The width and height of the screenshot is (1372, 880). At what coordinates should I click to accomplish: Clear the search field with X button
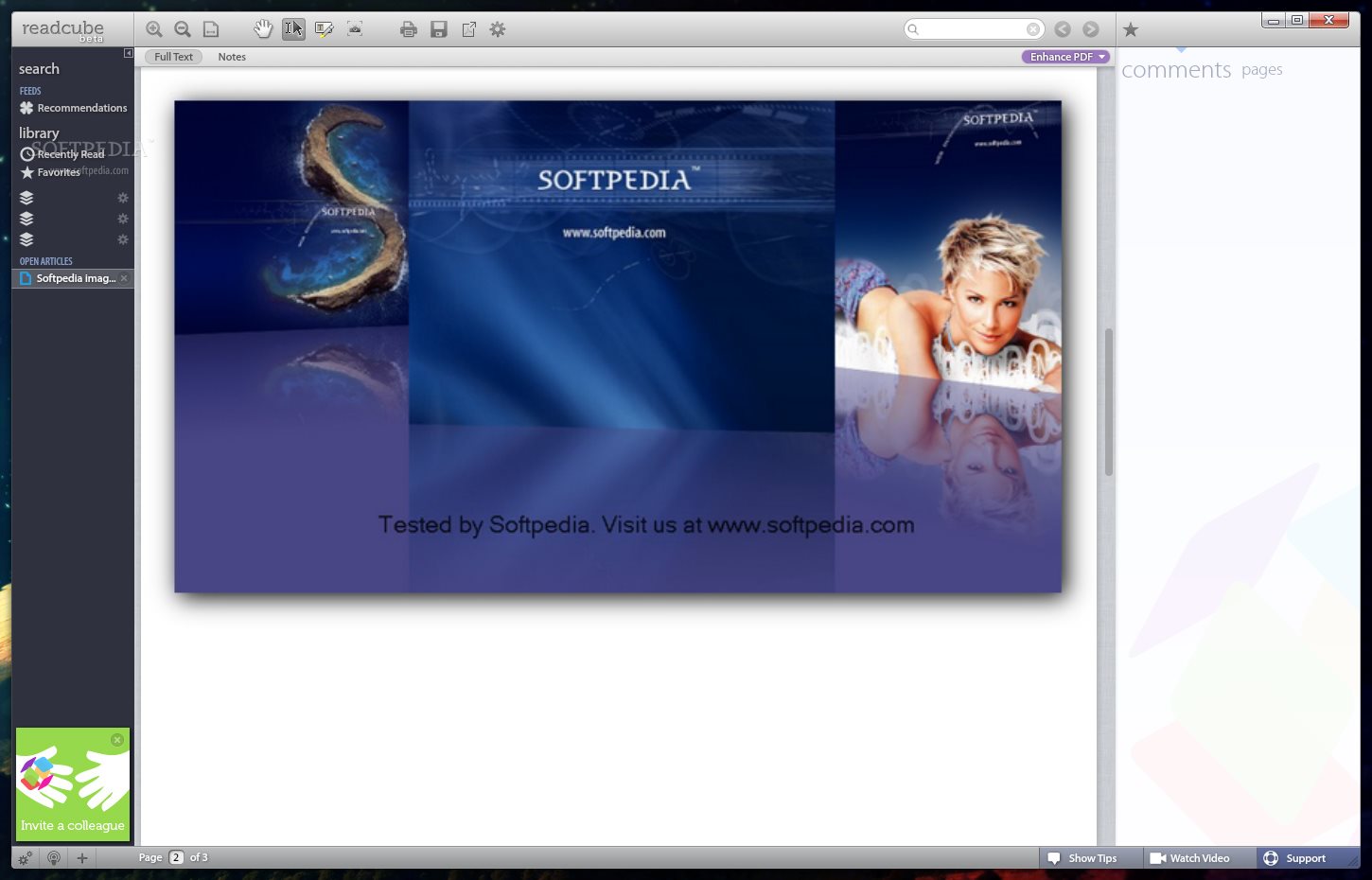tap(1033, 29)
